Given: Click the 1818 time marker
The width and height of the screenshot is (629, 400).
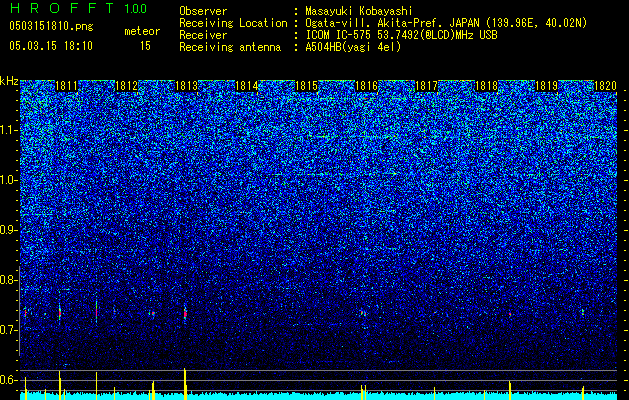Looking at the screenshot, I should 486,86.
